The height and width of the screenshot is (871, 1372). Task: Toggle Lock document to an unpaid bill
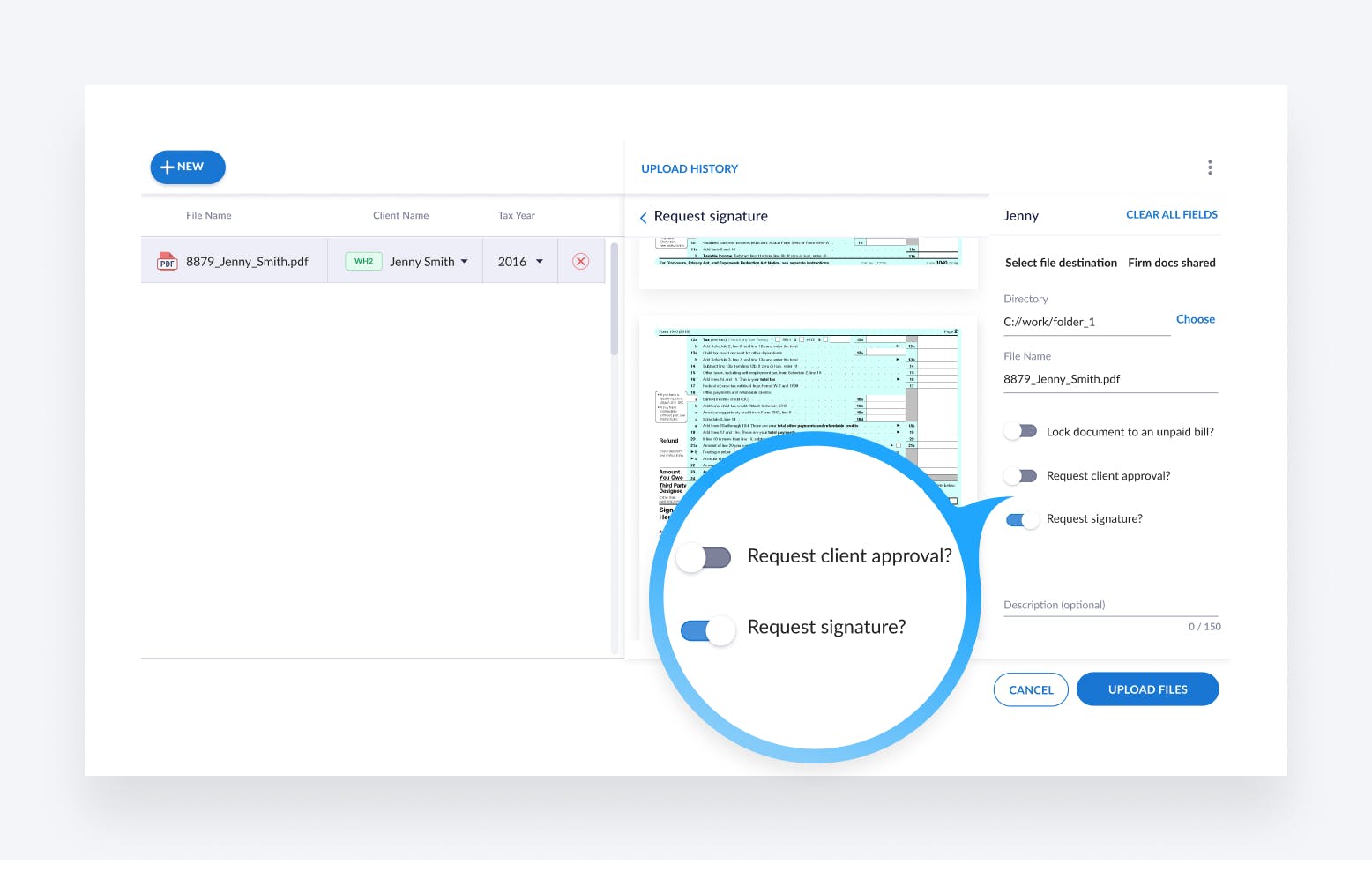tap(1021, 432)
